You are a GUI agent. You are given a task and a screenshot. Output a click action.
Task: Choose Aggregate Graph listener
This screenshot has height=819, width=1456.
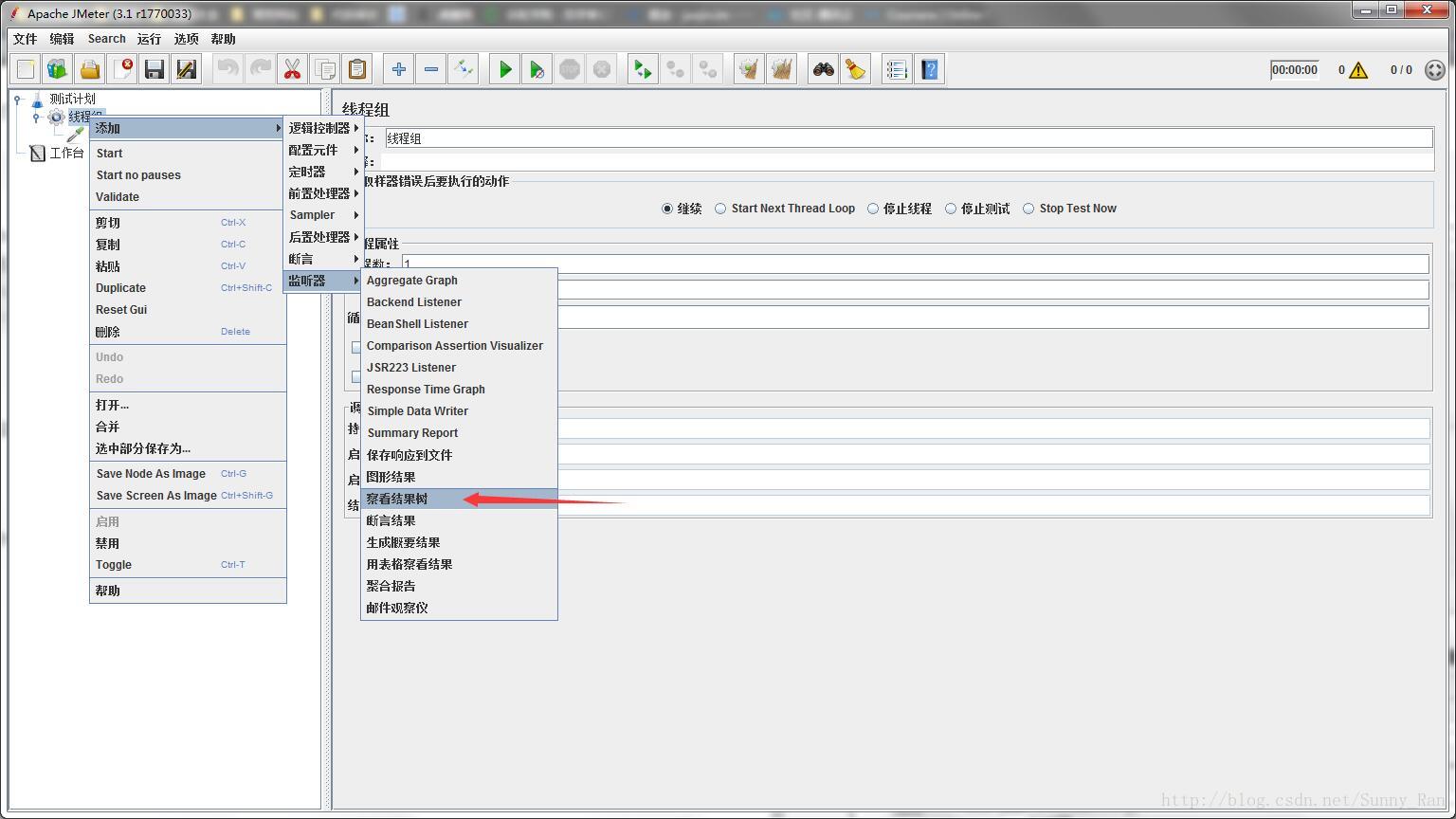coord(459,281)
